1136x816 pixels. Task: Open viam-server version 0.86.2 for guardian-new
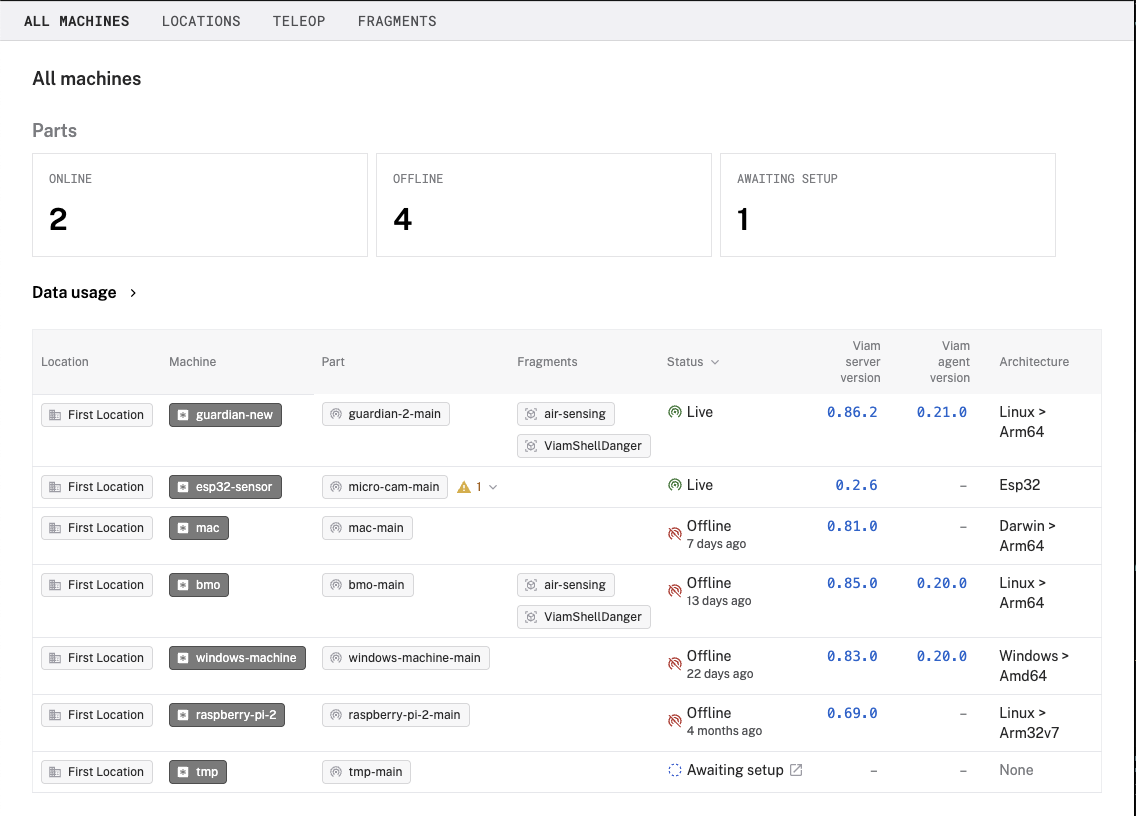tap(852, 412)
